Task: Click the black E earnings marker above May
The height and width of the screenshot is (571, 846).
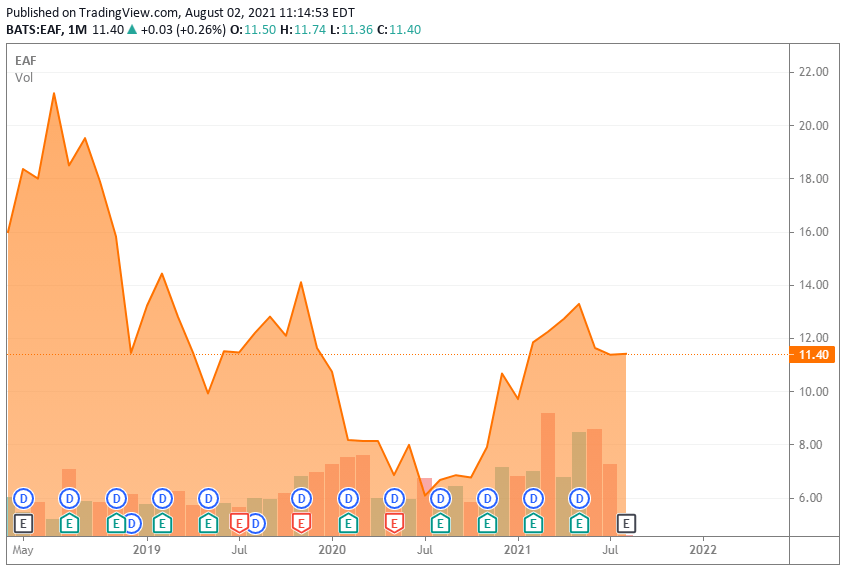Action: pyautogui.click(x=23, y=523)
